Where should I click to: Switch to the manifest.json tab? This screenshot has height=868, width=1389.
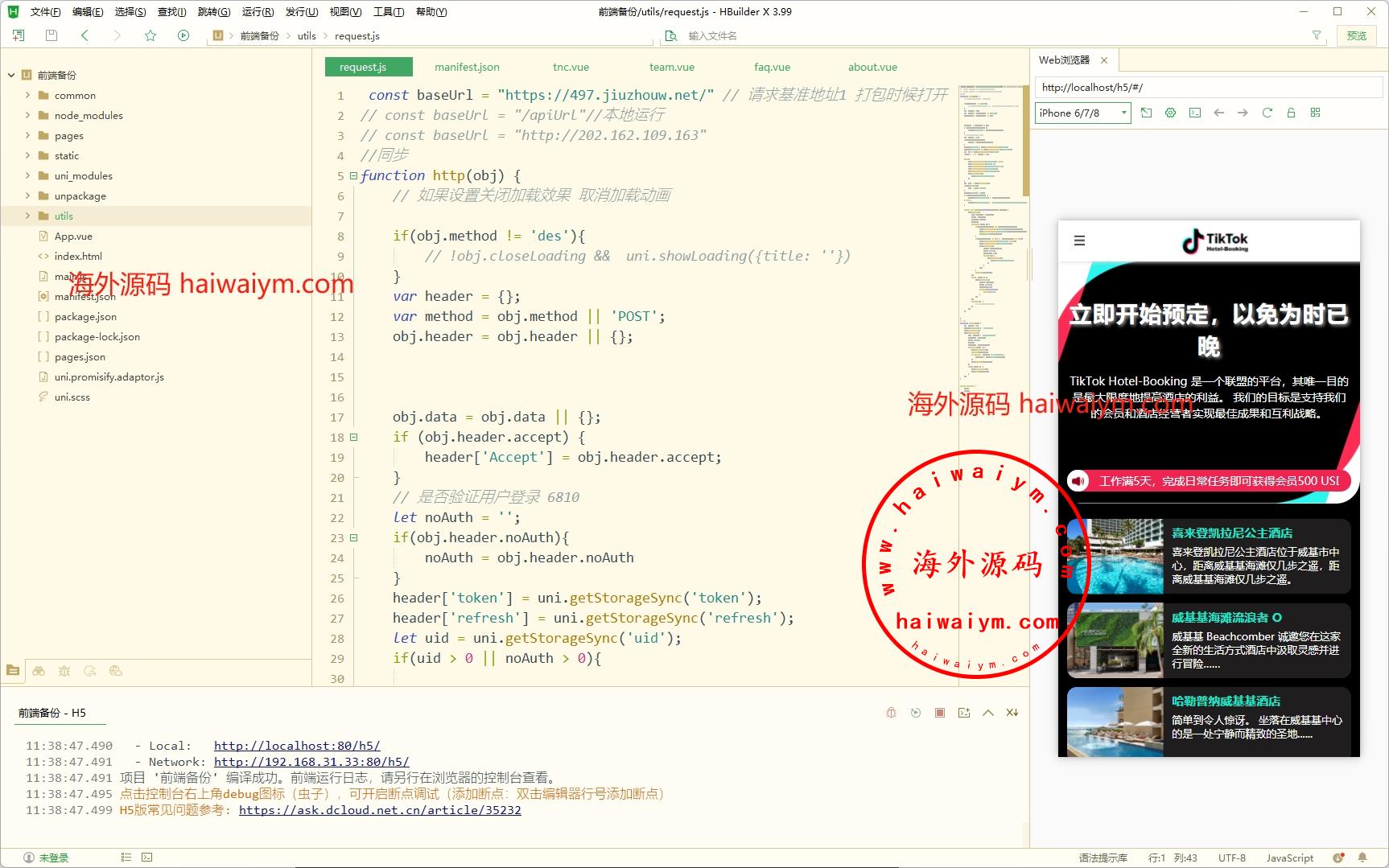pyautogui.click(x=467, y=67)
